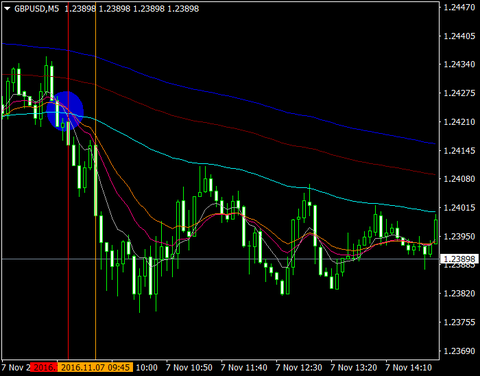Click the 10:00 time label on axis
Screen dimensions: 480x376
pos(147,367)
